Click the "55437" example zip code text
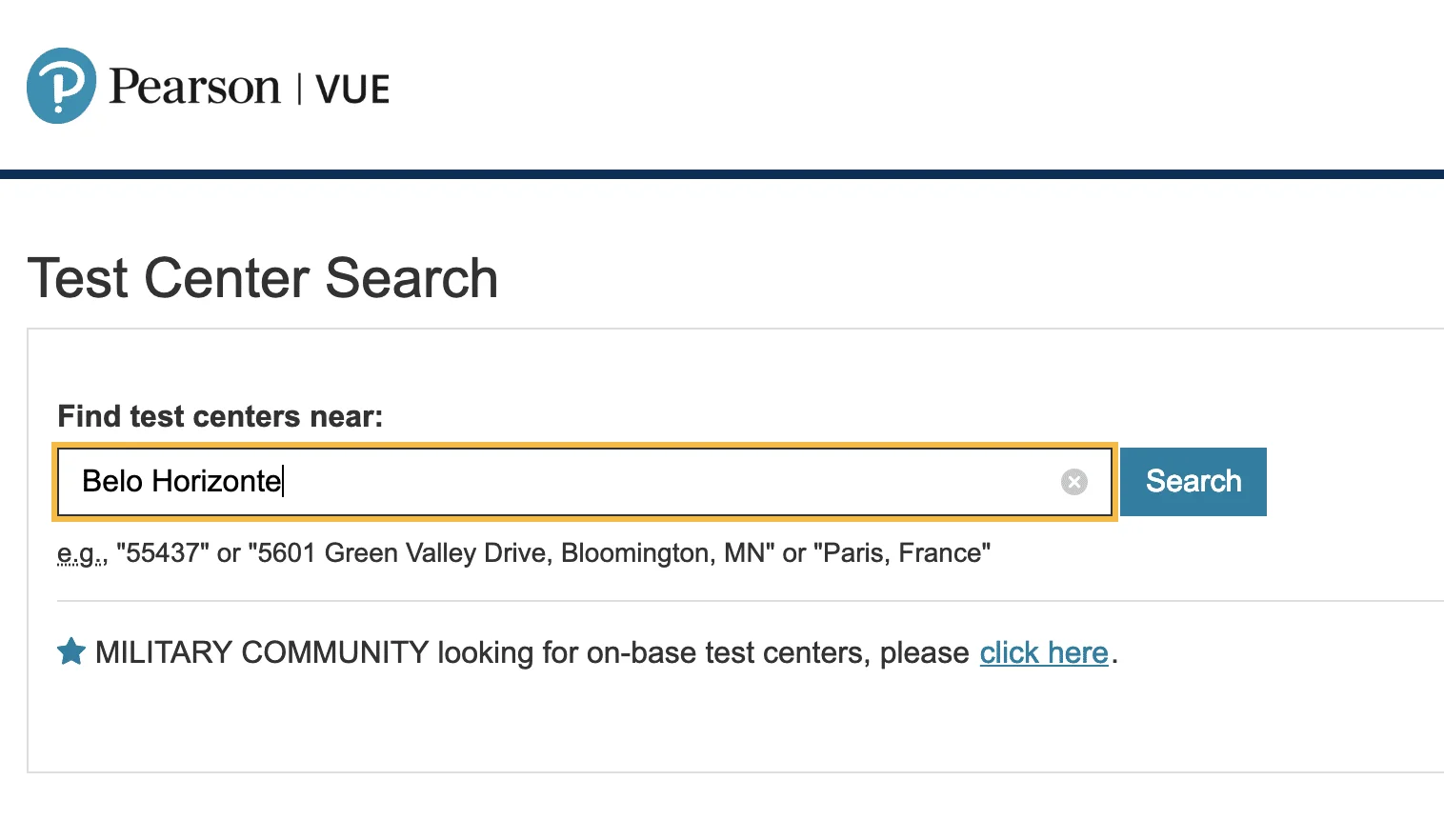This screenshot has width=1444, height=840. tap(163, 553)
